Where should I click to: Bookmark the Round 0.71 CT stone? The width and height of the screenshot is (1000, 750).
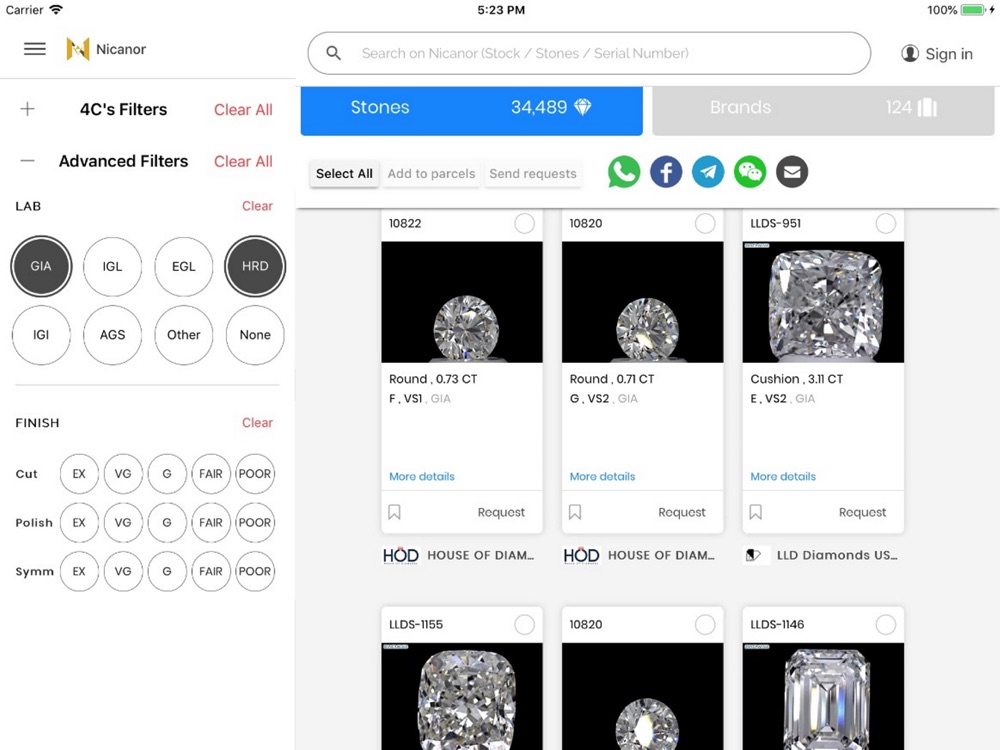pos(575,512)
